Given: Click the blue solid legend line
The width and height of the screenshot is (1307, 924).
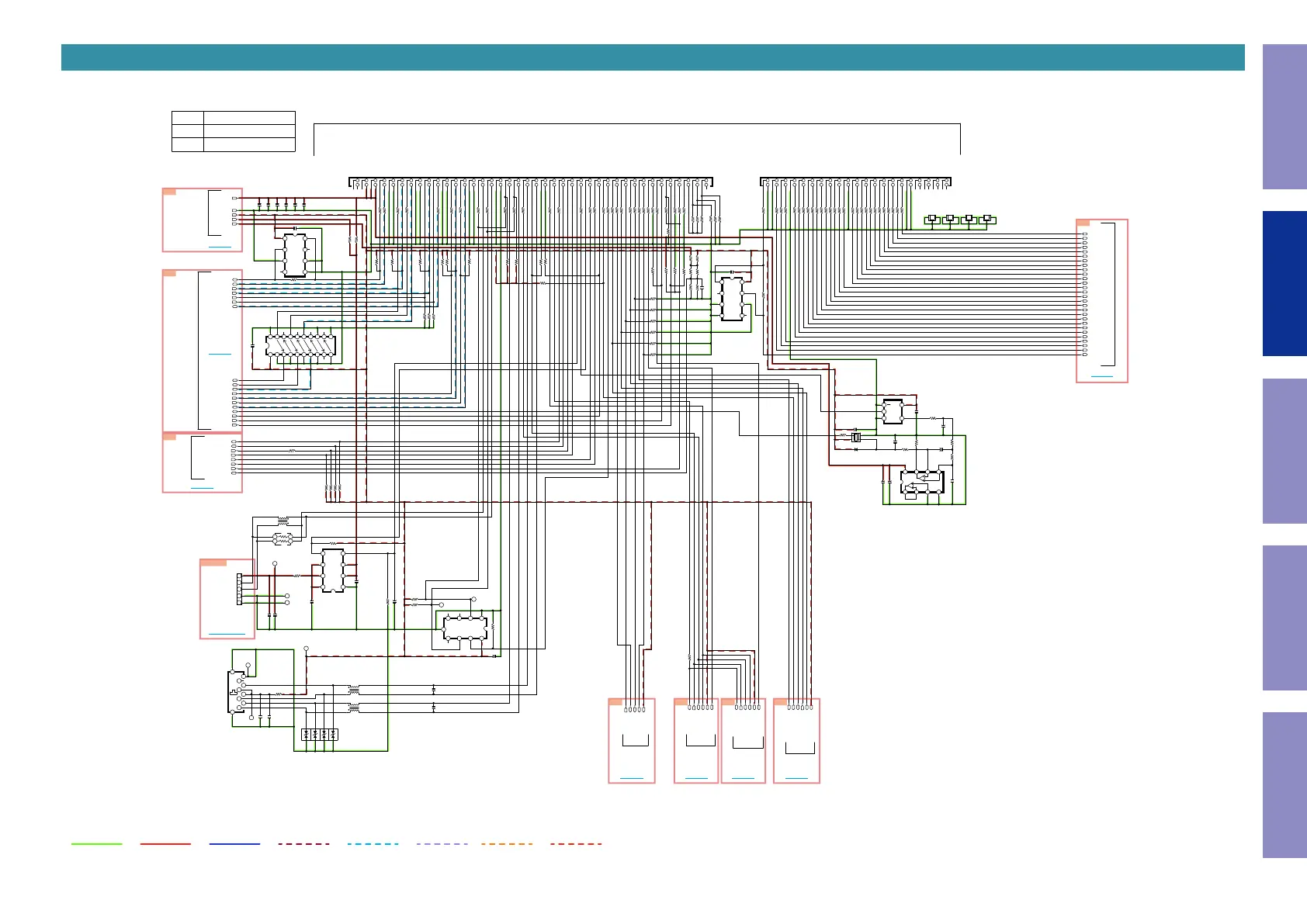Looking at the screenshot, I should (x=234, y=844).
